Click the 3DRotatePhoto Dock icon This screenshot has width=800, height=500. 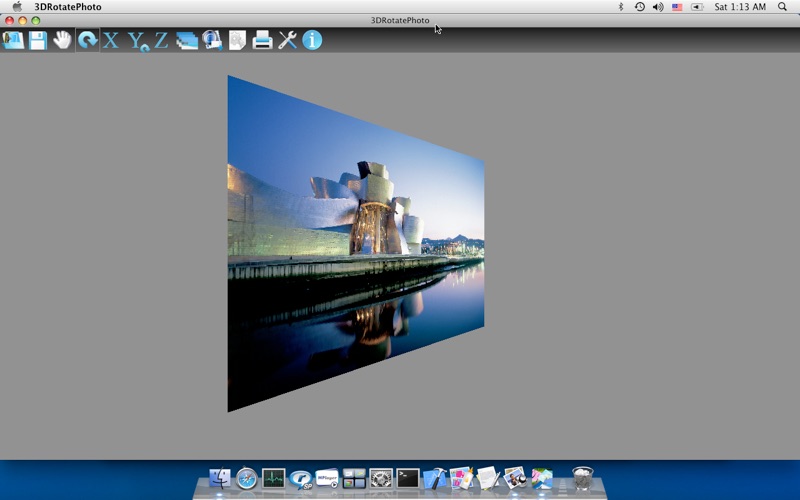(x=542, y=479)
